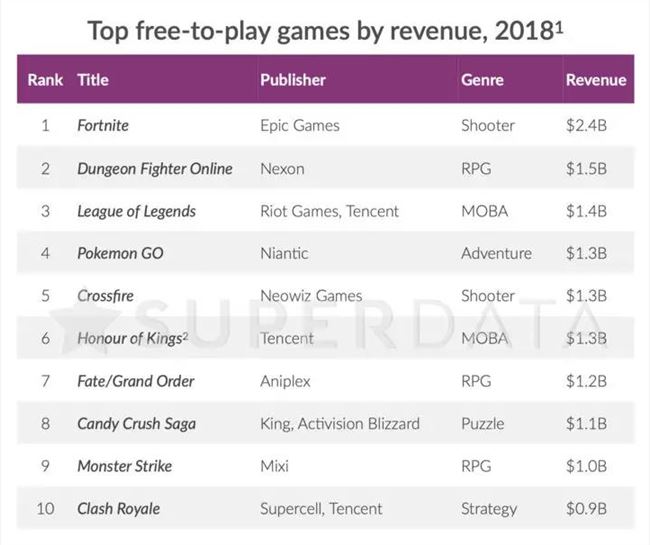The image size is (650, 545).
Task: Click the Pokemon GO title
Action: point(120,253)
